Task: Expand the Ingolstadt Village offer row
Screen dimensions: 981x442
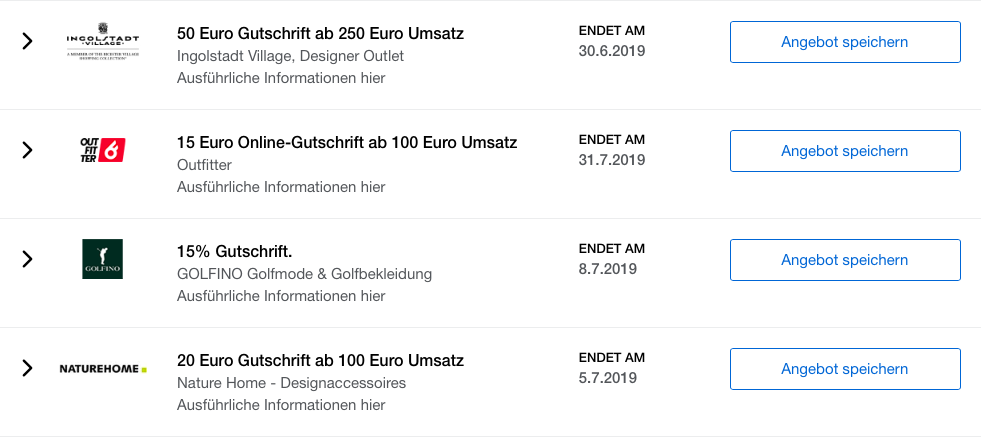Action: 27,42
